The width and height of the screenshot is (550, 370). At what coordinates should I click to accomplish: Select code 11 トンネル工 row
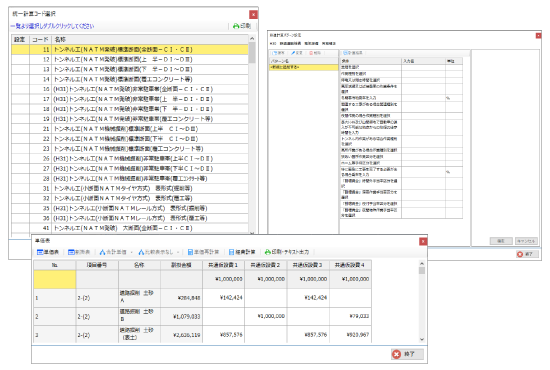click(x=130, y=49)
